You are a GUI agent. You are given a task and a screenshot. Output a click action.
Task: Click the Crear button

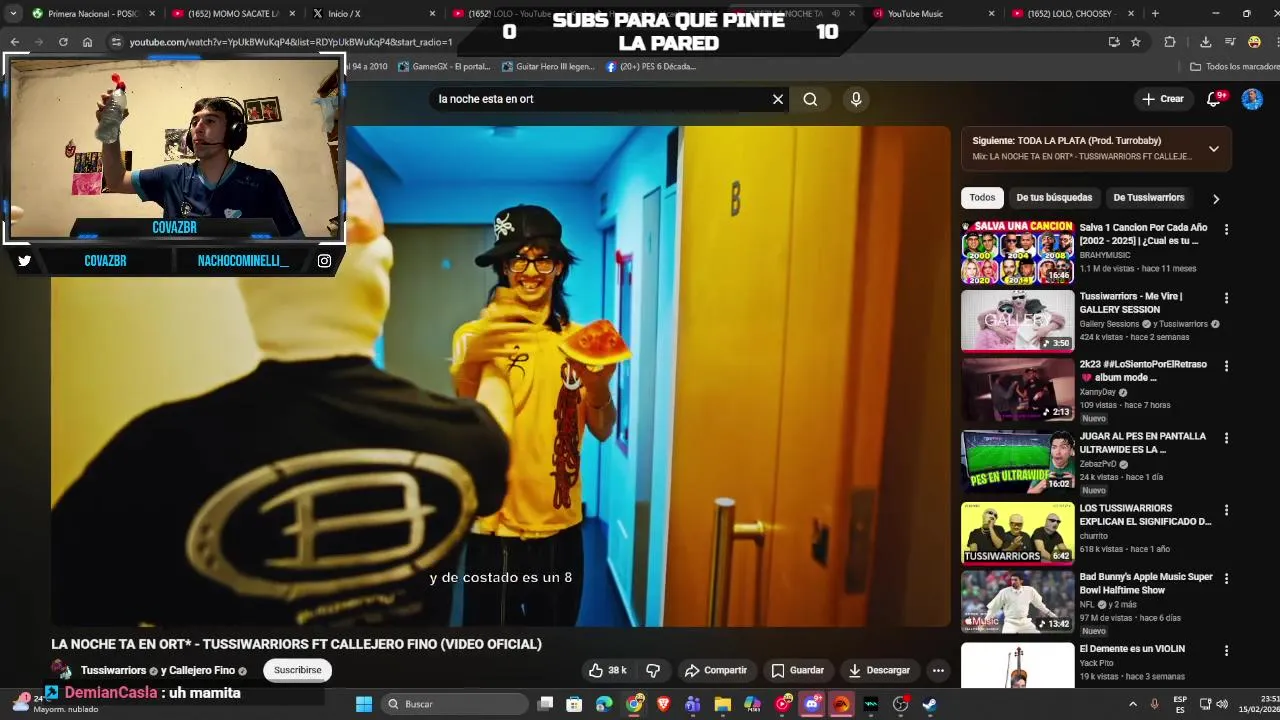pyautogui.click(x=1163, y=99)
